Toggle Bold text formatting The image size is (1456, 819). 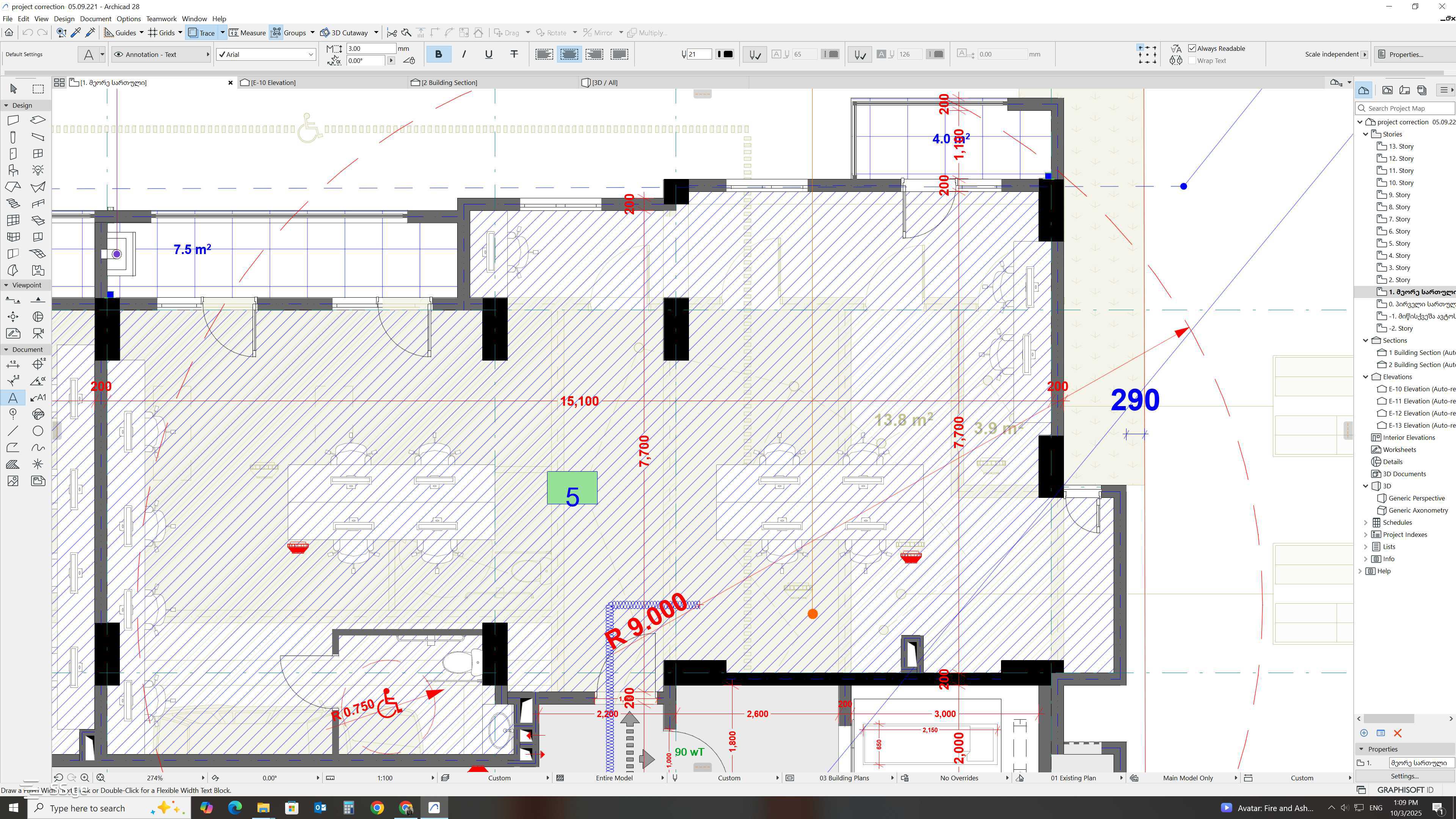pos(438,54)
